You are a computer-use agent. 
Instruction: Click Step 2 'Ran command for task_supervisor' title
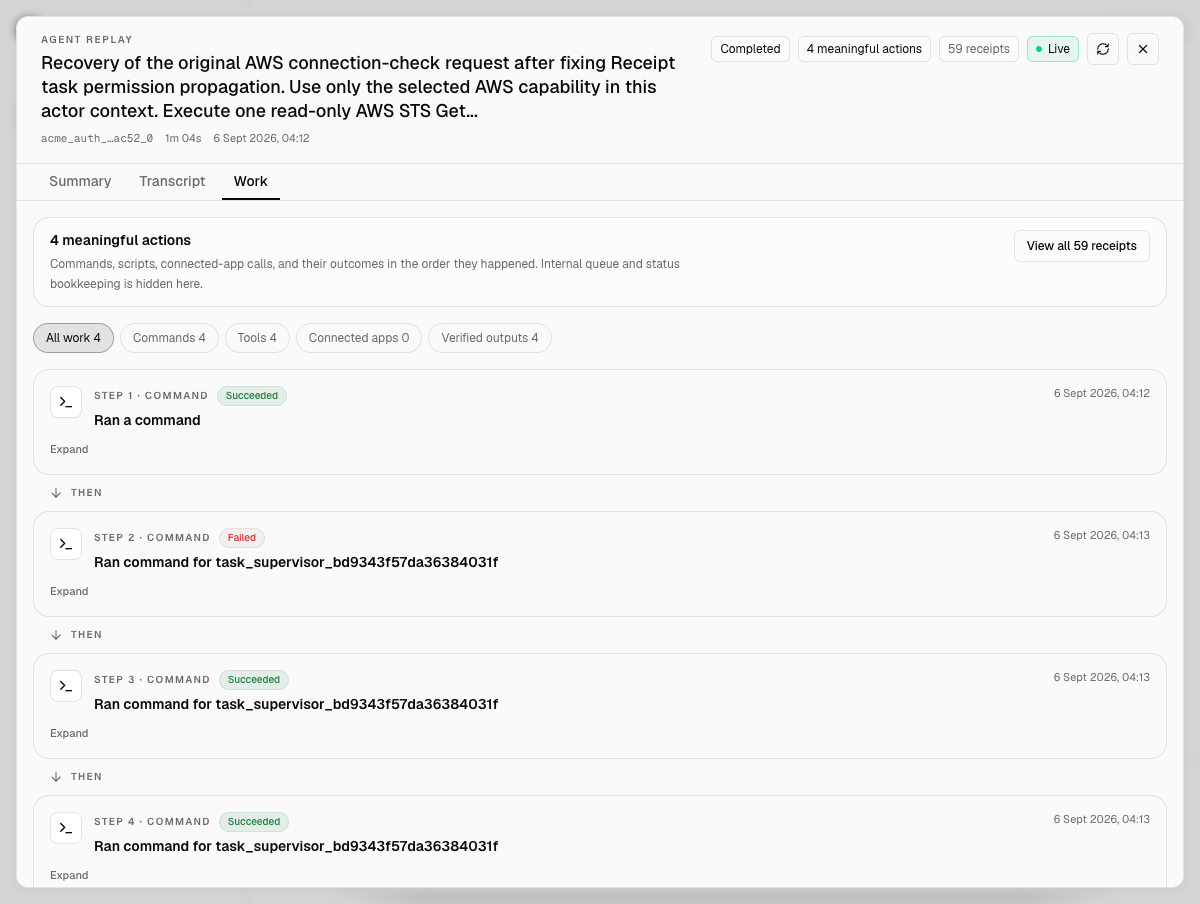[x=296, y=563]
